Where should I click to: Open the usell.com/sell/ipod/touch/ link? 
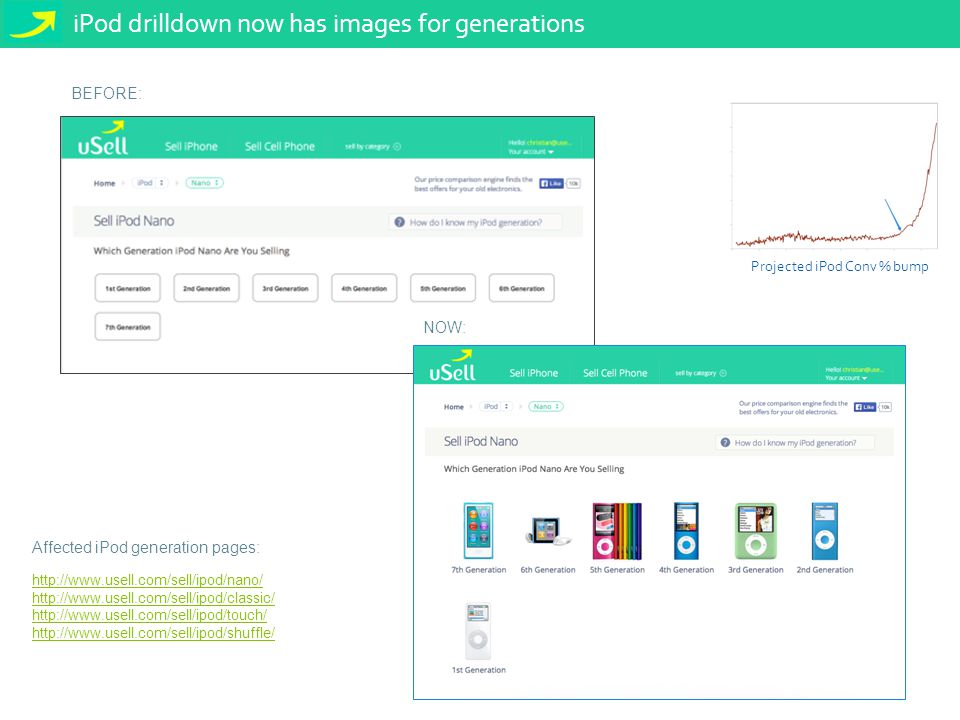pyautogui.click(x=149, y=615)
